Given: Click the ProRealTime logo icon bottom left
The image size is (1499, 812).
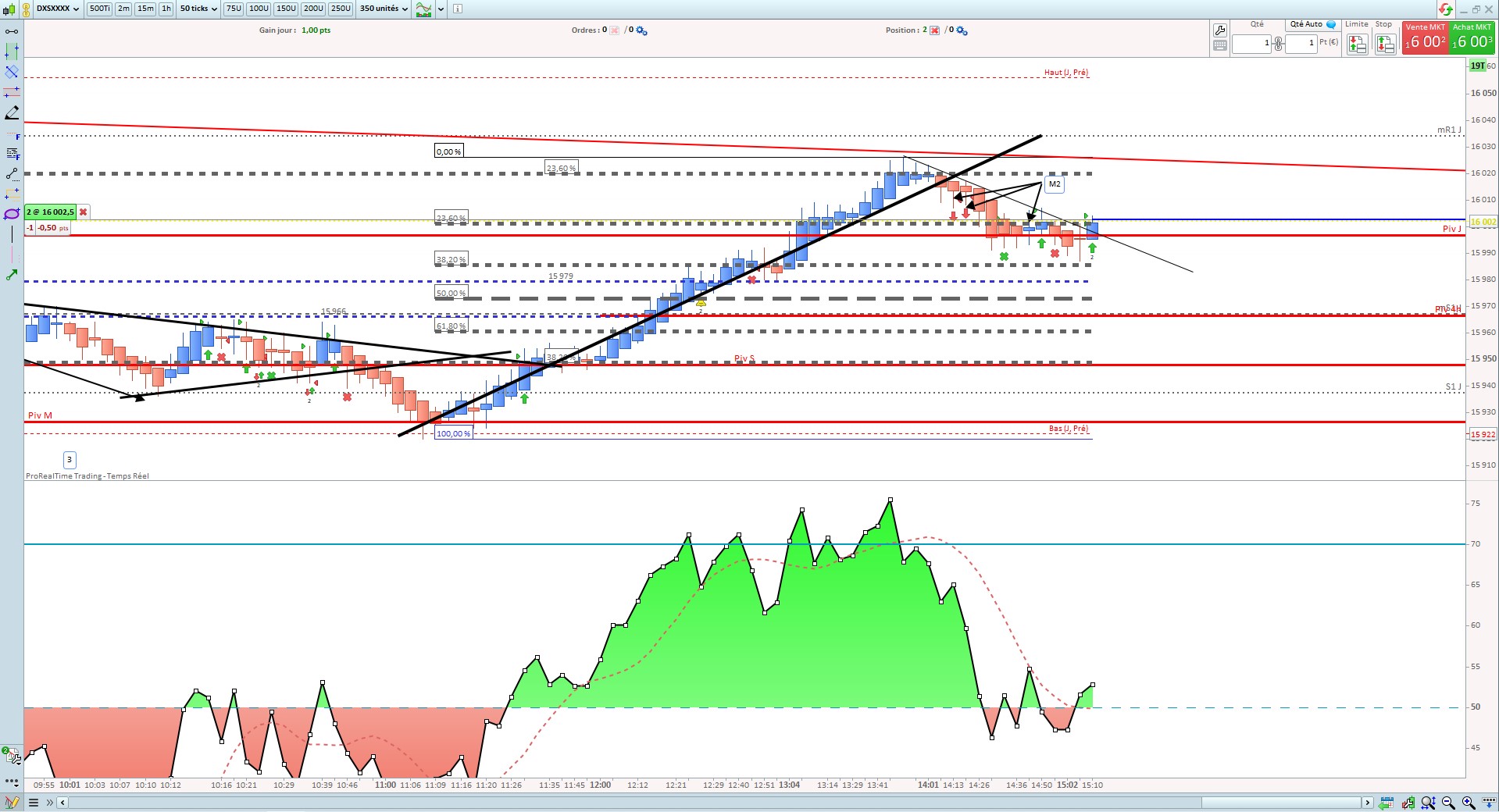Looking at the screenshot, I should tap(11, 803).
